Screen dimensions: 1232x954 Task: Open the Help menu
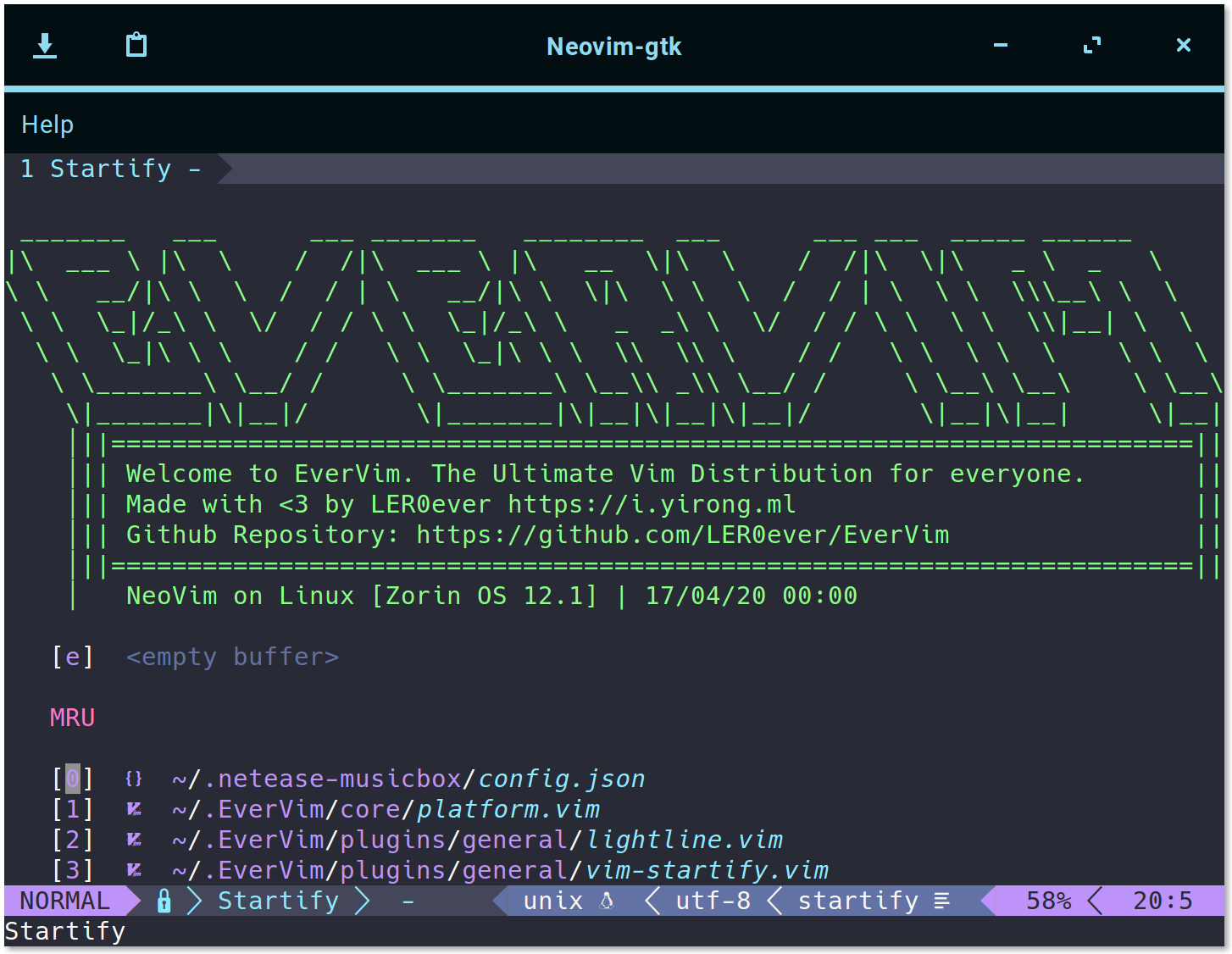(x=47, y=125)
